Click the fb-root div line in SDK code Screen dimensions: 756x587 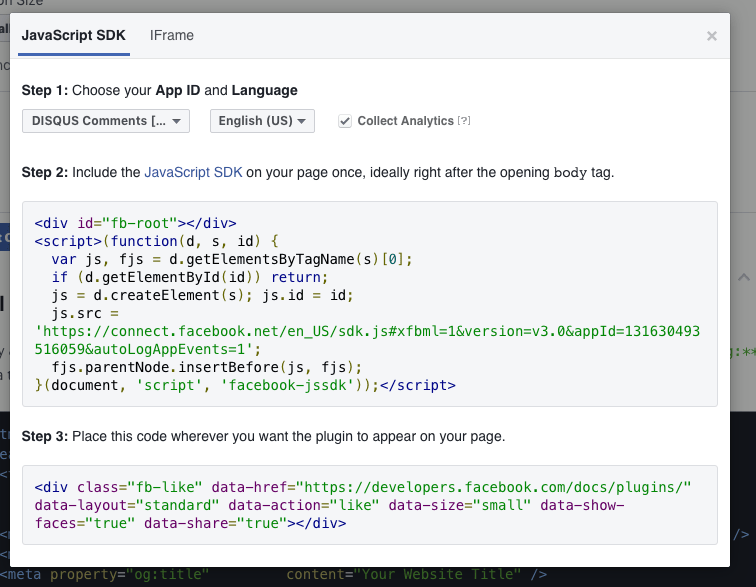pyautogui.click(x=135, y=223)
